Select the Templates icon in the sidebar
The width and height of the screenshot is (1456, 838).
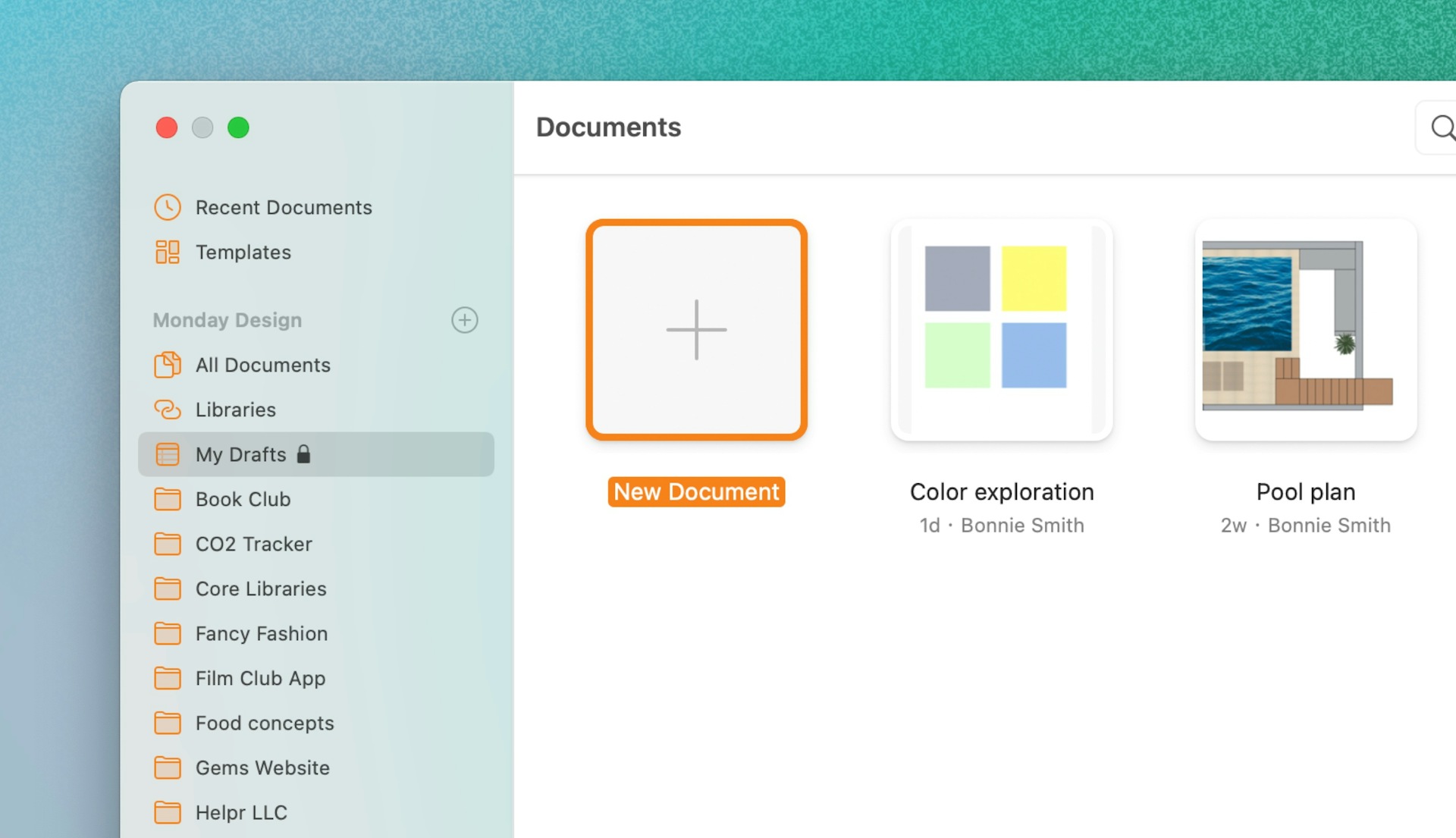coord(168,252)
